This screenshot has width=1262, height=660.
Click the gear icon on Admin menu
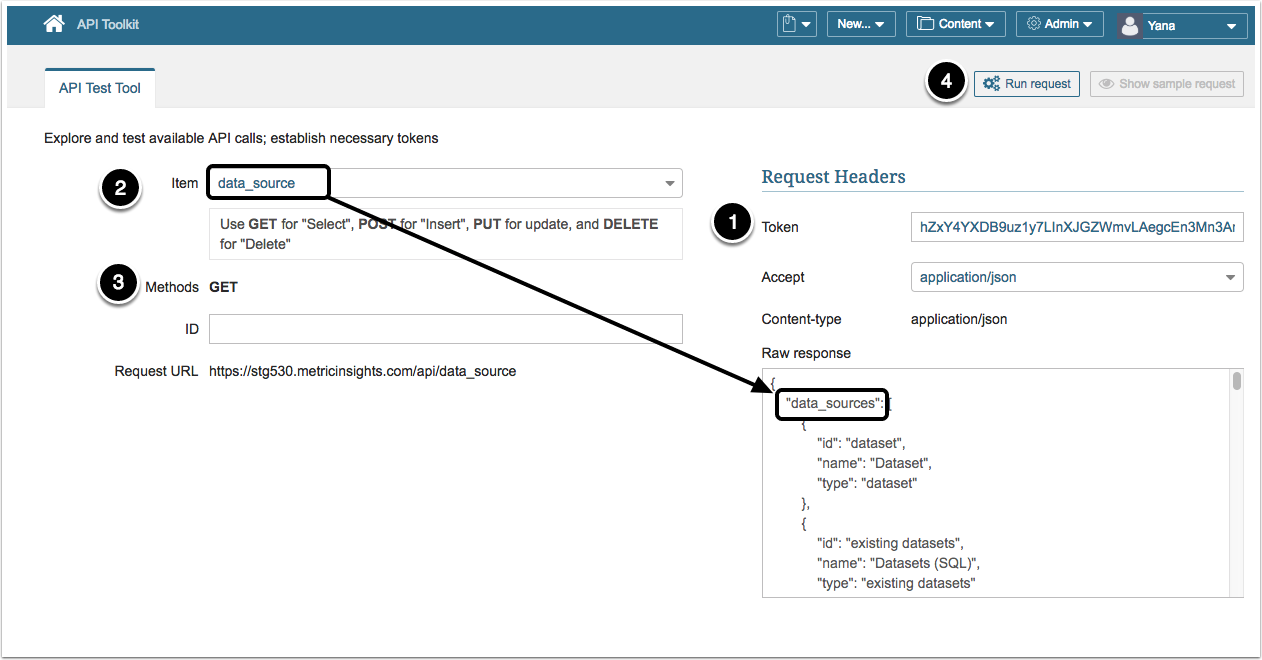point(1034,24)
